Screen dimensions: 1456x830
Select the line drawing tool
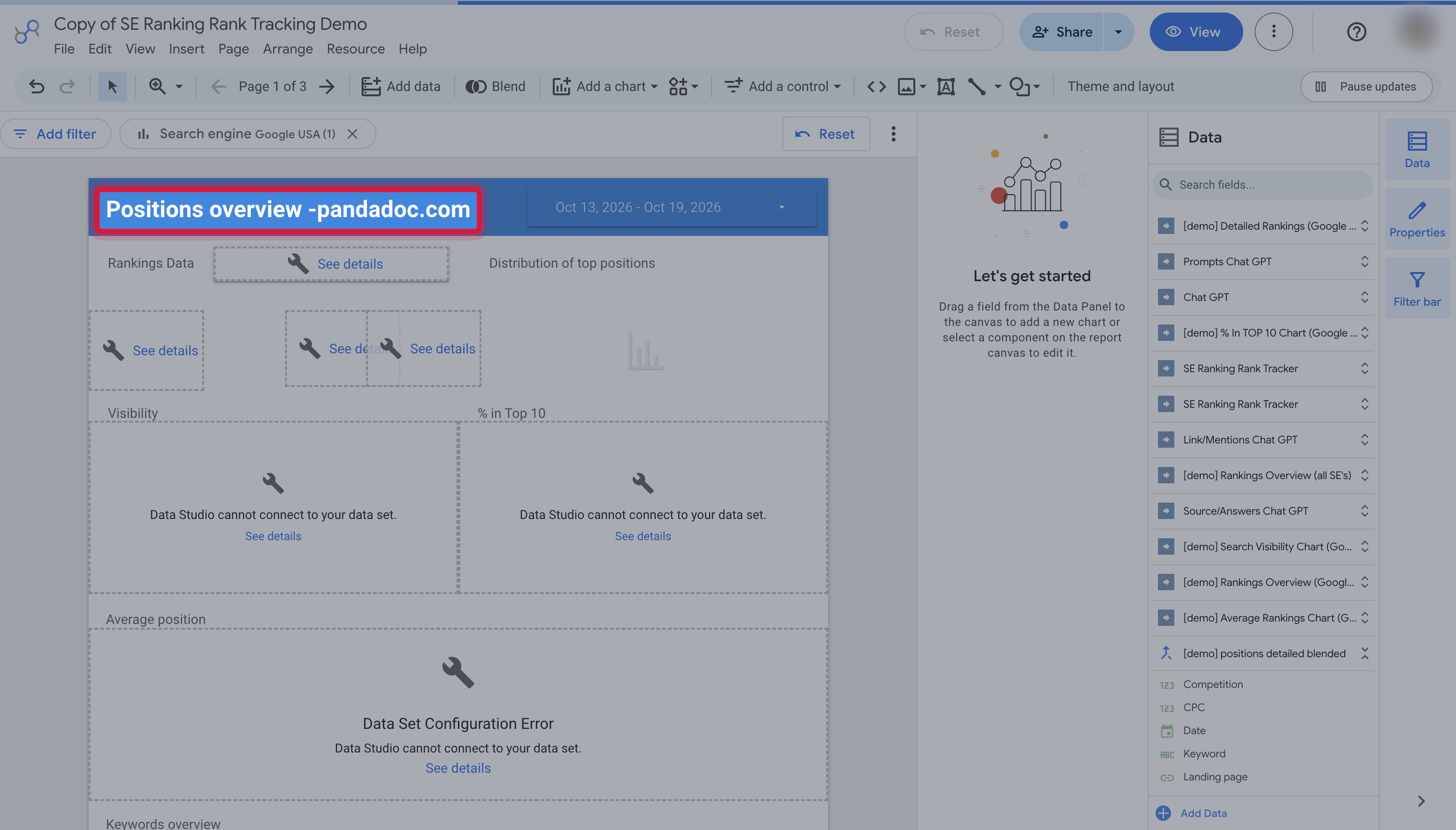pos(976,87)
